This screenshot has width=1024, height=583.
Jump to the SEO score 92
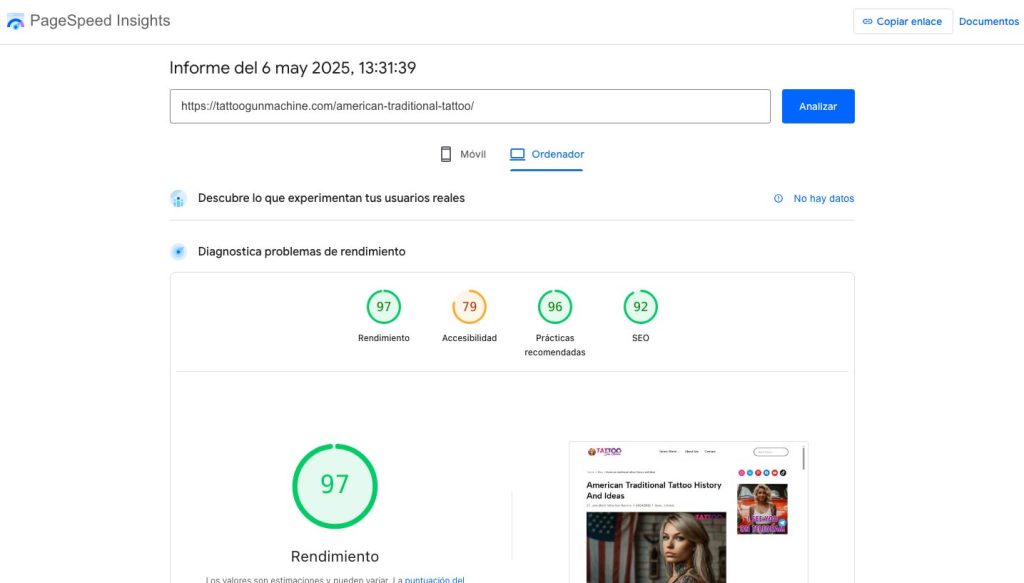(640, 307)
